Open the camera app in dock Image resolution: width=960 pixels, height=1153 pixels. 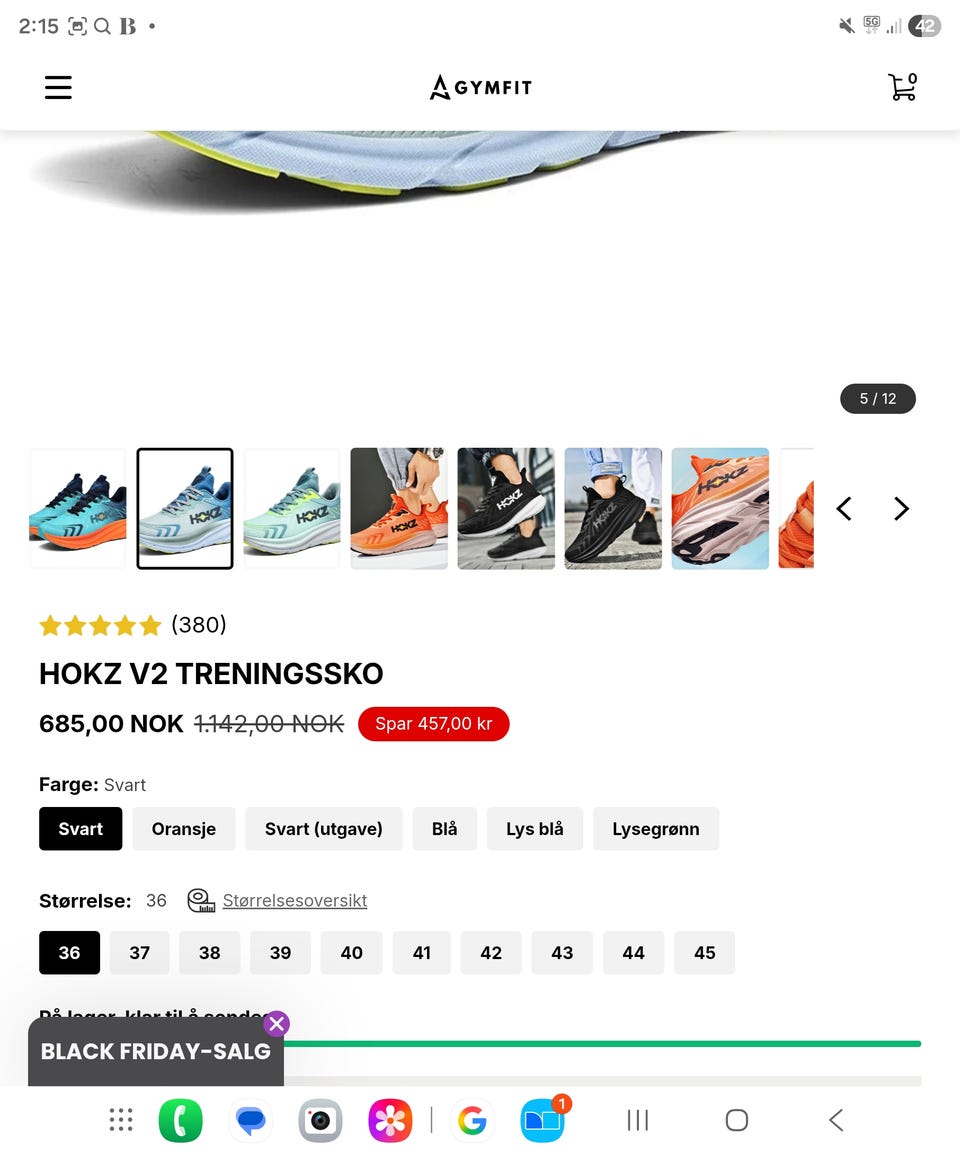[x=320, y=1121]
